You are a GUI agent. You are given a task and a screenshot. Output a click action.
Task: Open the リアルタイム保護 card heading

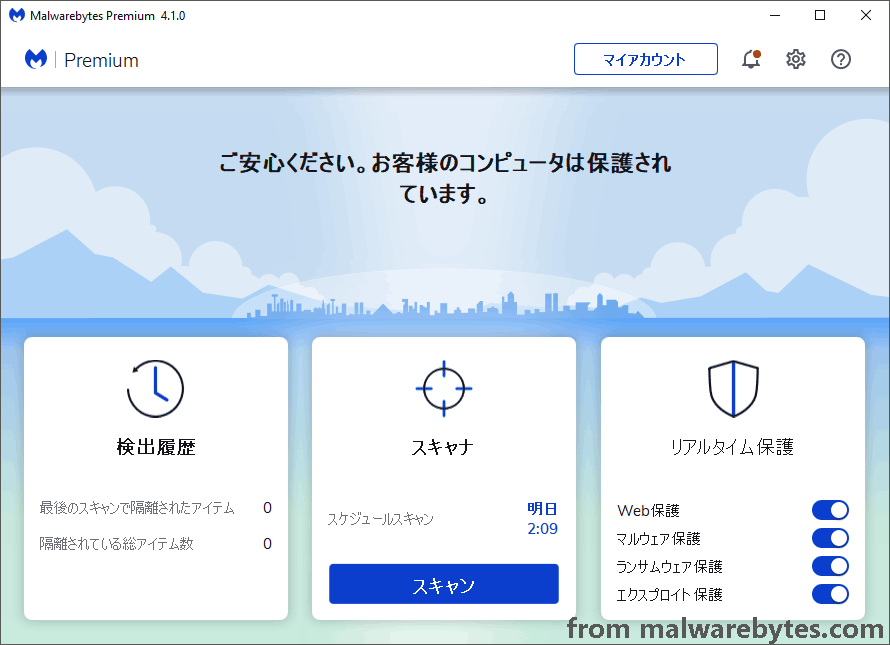(x=732, y=447)
